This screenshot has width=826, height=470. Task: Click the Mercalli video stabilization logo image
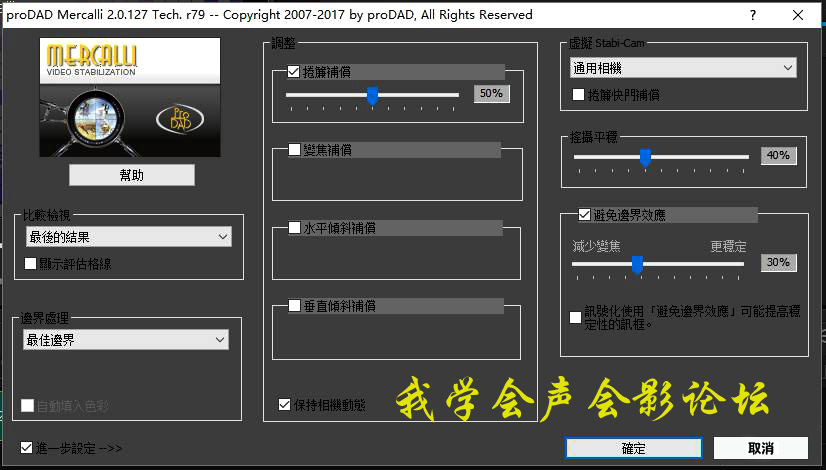pos(130,97)
